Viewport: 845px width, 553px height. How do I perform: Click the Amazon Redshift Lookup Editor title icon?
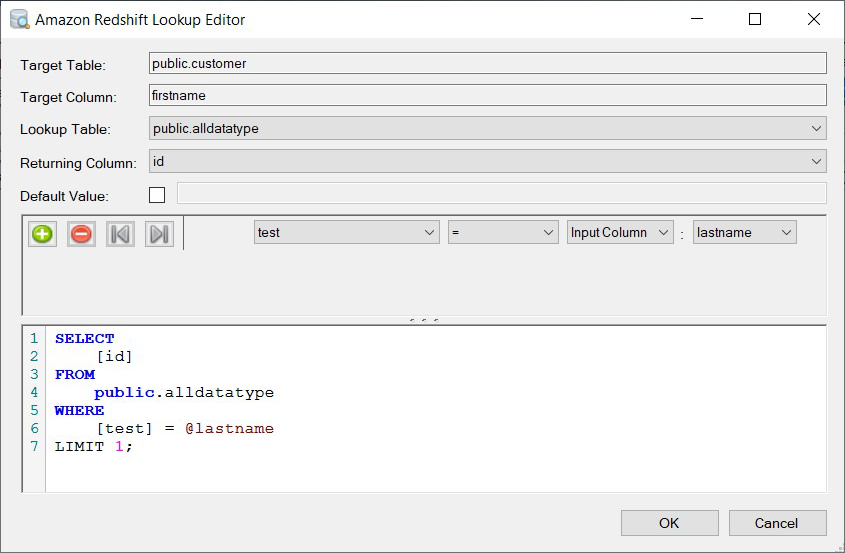pos(19,19)
